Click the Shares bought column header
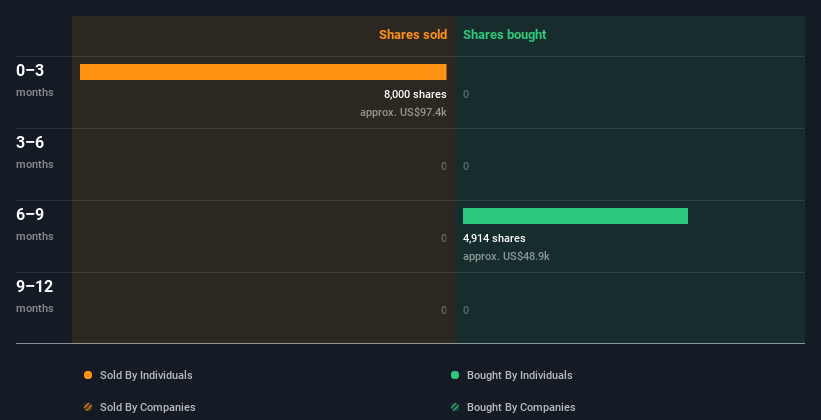 click(505, 35)
